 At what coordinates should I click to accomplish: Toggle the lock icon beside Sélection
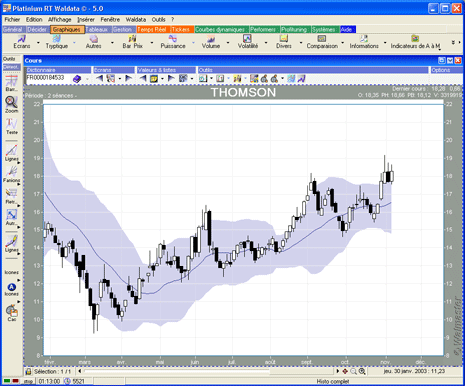pyautogui.click(x=28, y=371)
